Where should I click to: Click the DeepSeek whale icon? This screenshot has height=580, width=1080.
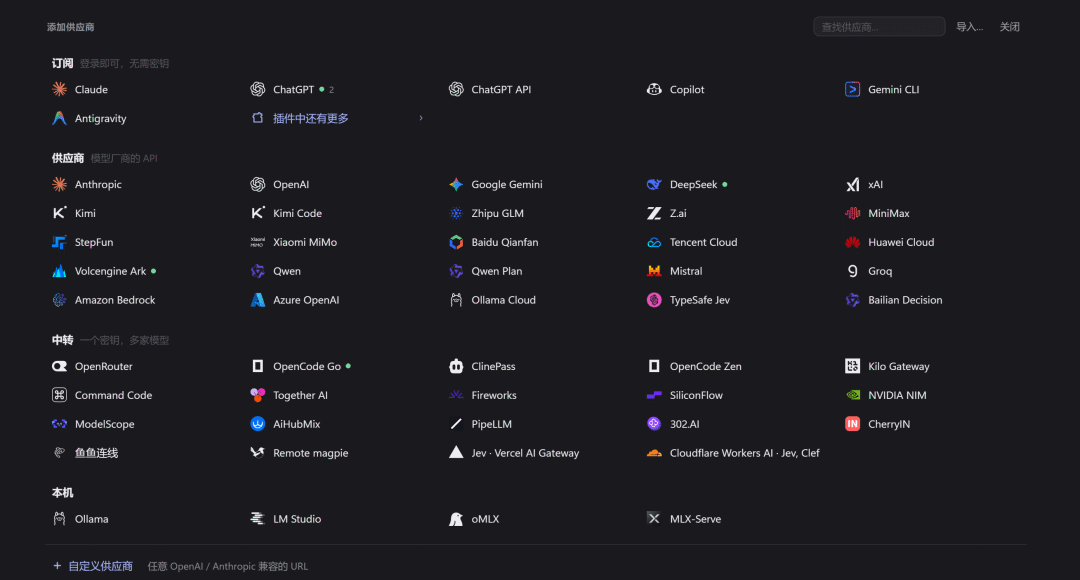(x=654, y=184)
